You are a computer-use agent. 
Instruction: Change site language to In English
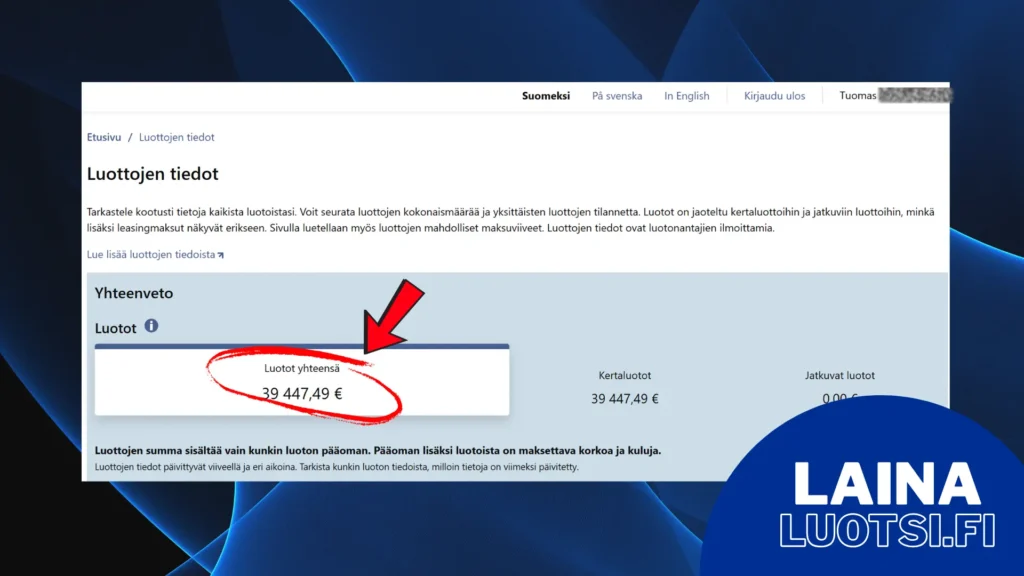pos(686,96)
